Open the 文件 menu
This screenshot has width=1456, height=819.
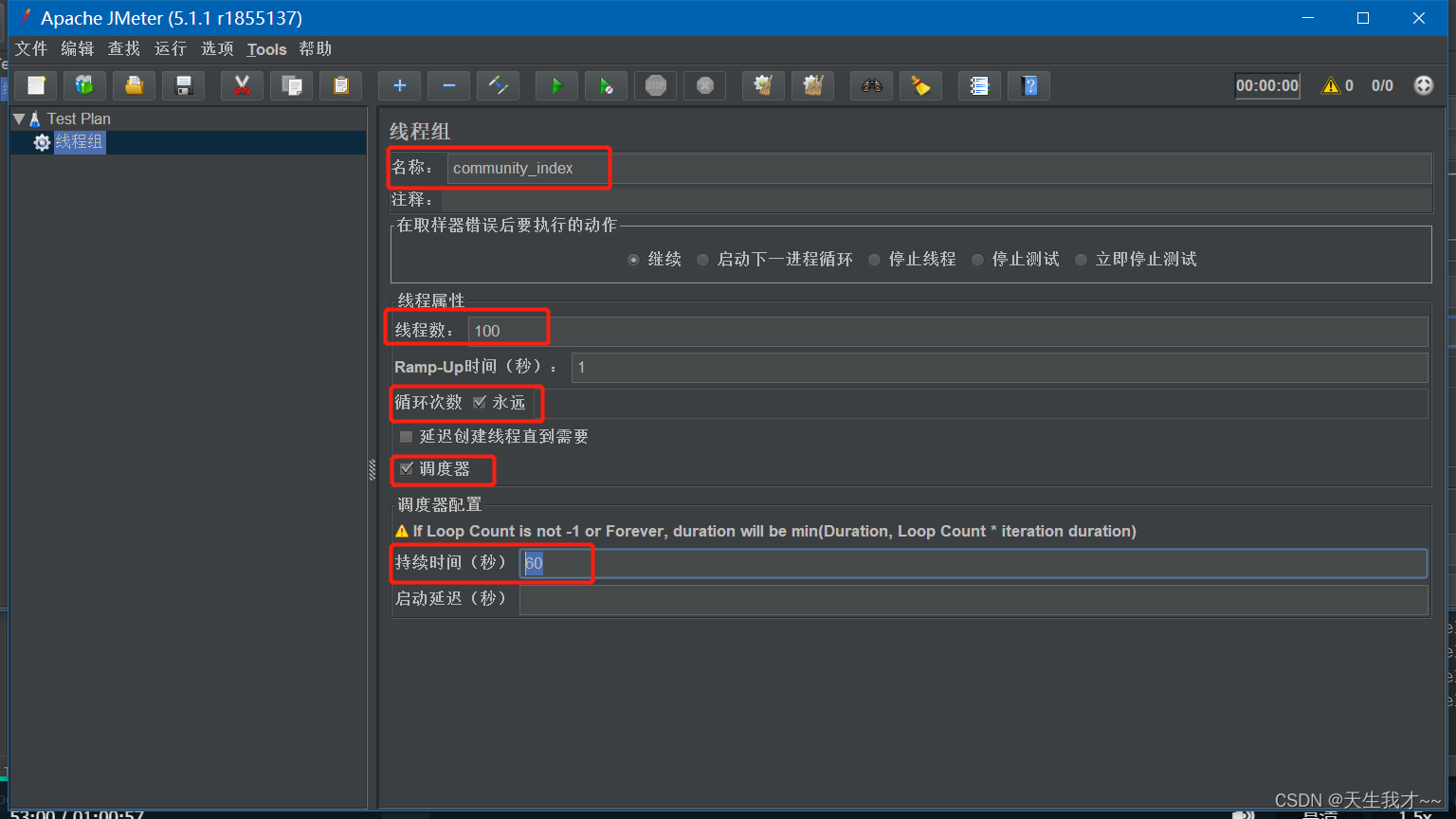(31, 48)
